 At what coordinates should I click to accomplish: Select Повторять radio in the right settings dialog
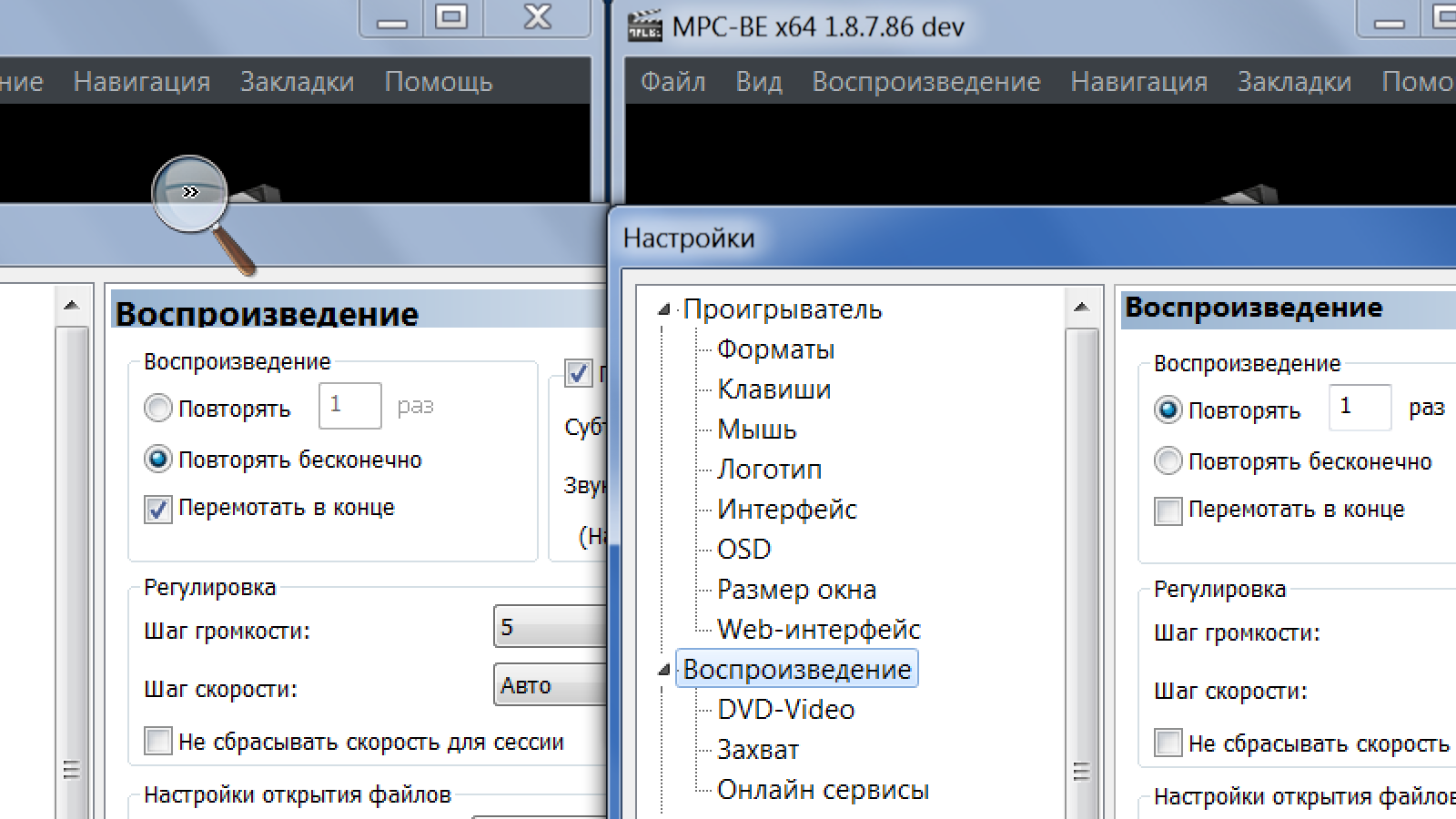click(x=1168, y=410)
